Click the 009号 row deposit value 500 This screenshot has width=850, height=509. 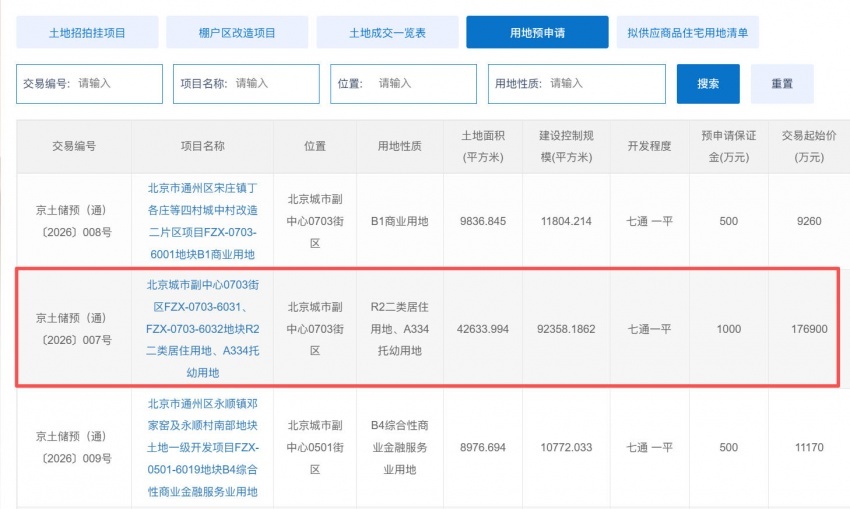pyautogui.click(x=729, y=447)
